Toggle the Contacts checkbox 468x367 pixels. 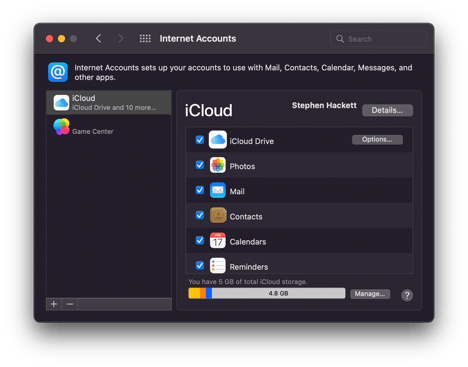pyautogui.click(x=200, y=215)
